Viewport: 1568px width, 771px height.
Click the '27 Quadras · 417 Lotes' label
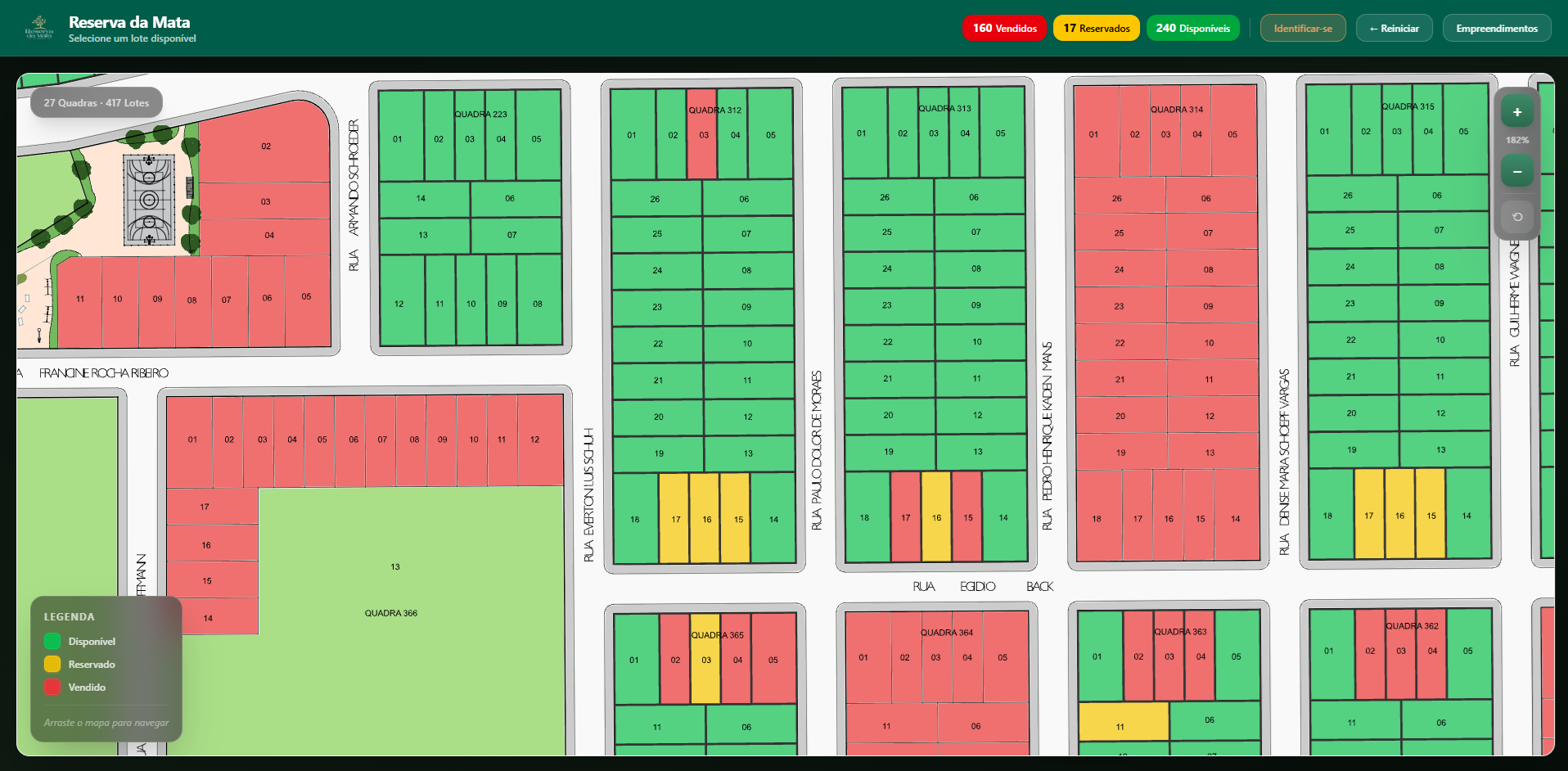[97, 102]
